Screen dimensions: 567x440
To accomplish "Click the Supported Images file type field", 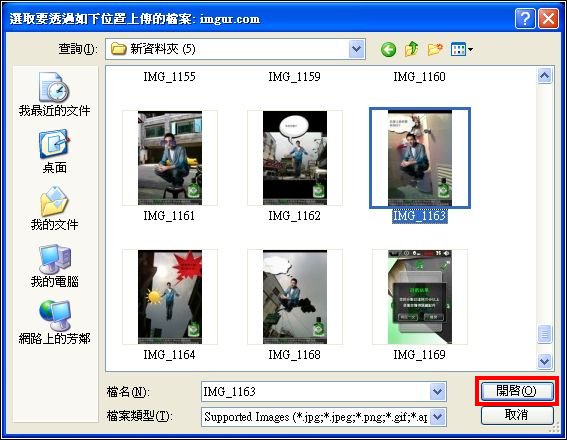I will coord(316,417).
